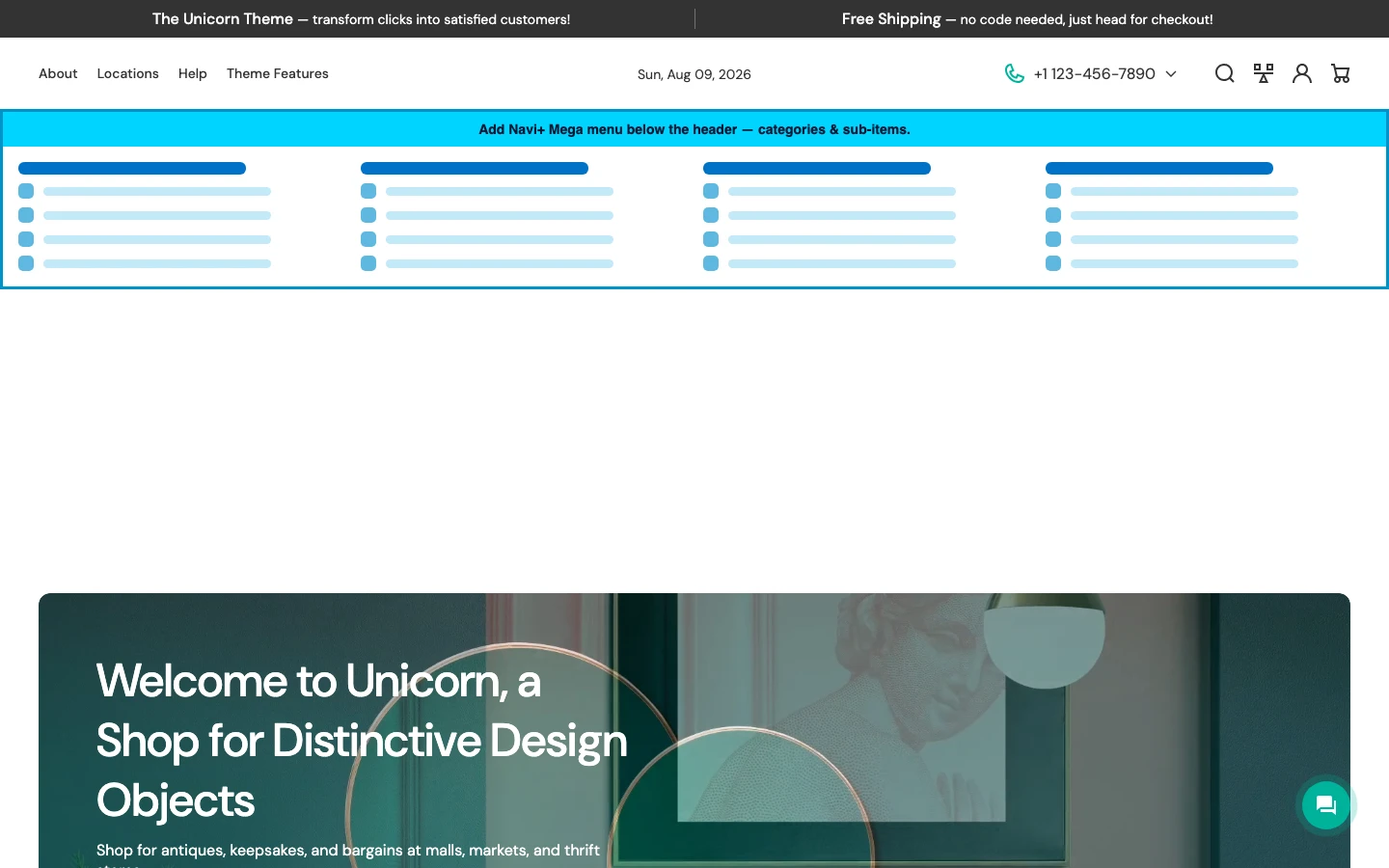Open the shopping cart icon

[x=1340, y=73]
